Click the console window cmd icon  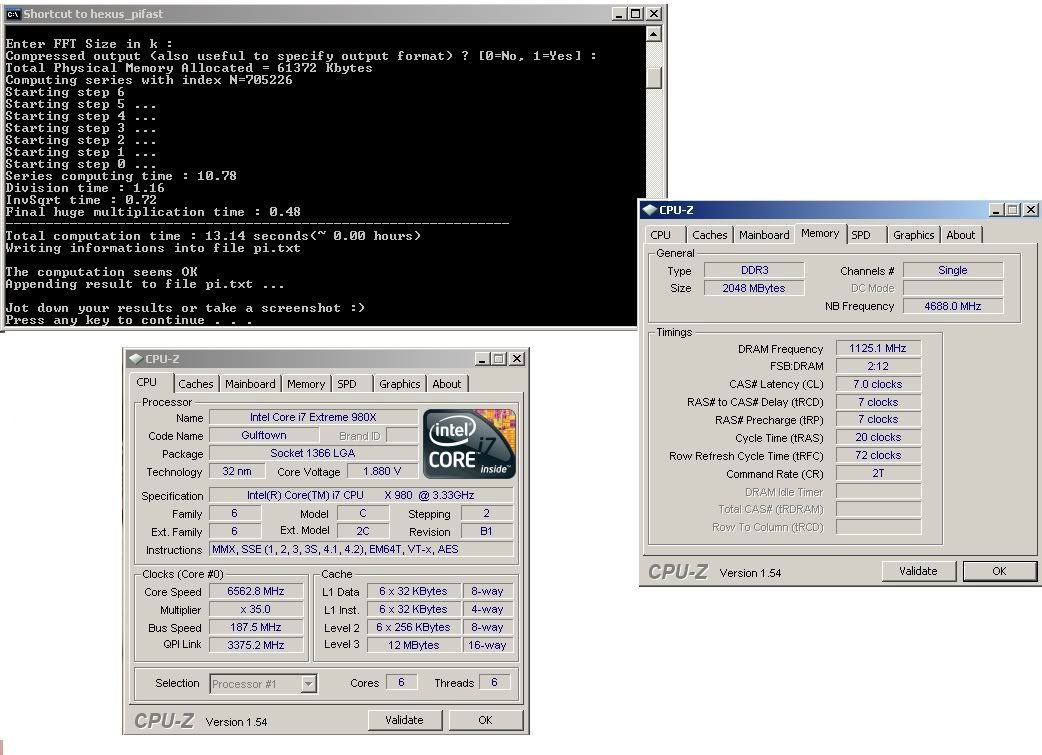(13, 14)
